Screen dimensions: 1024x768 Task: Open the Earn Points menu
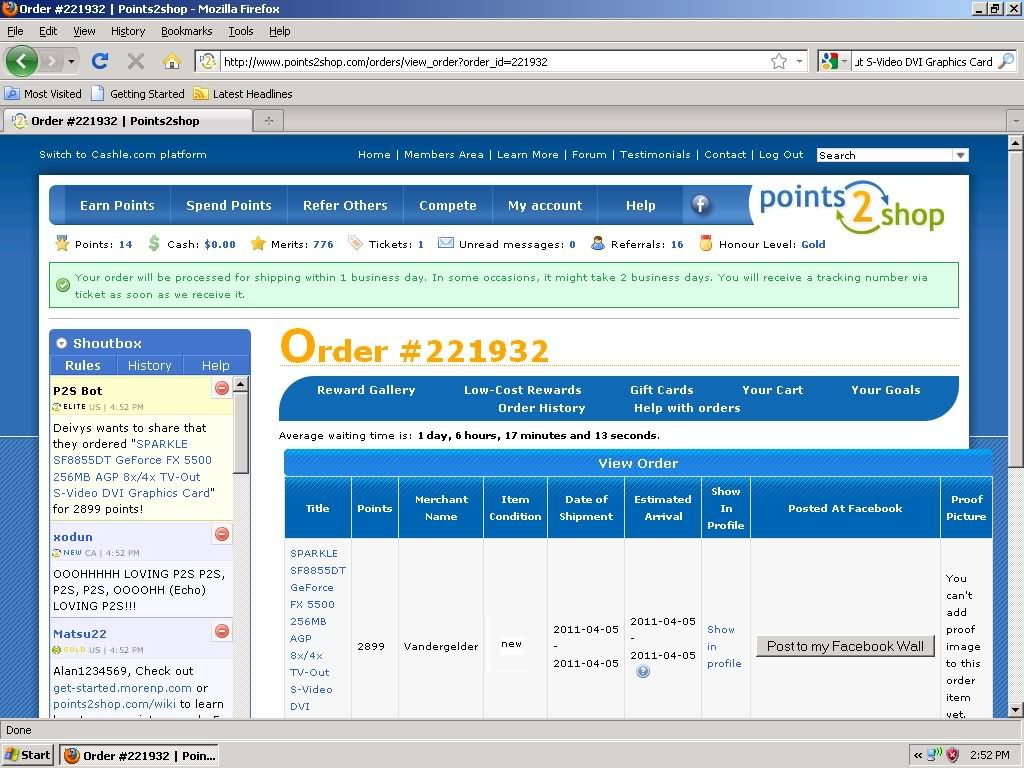click(x=118, y=205)
